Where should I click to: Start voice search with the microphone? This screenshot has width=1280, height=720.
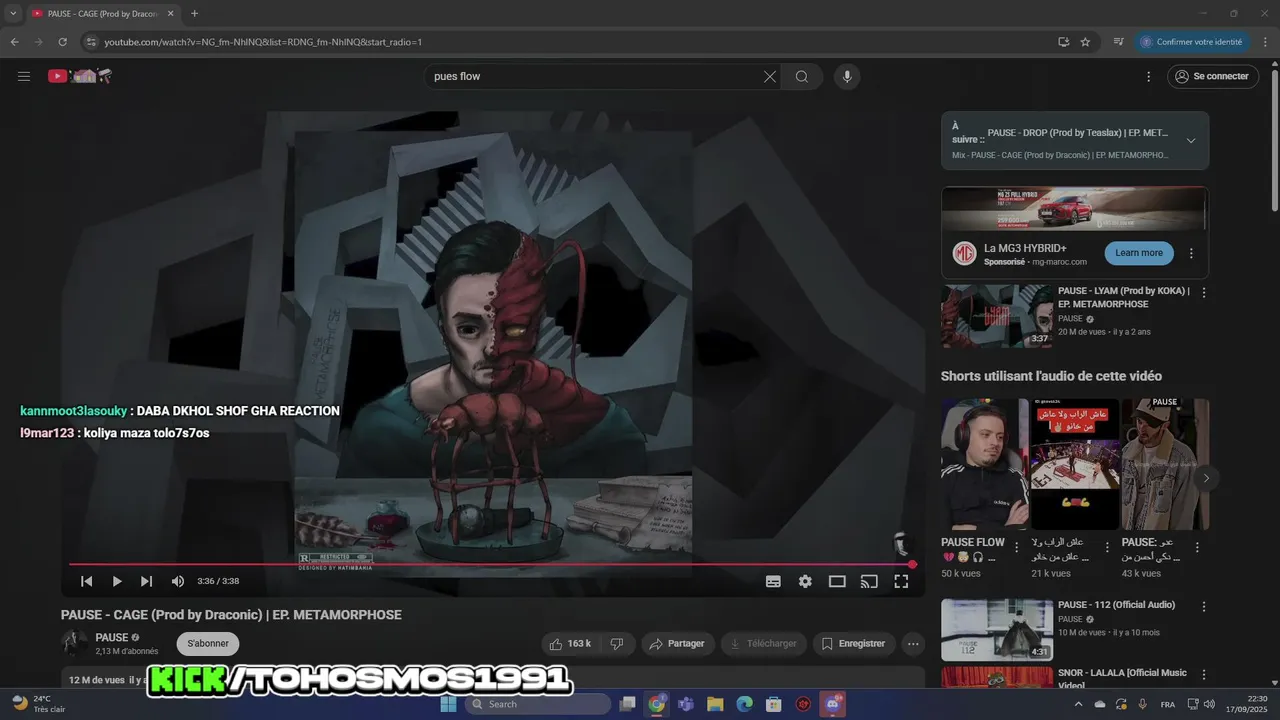pos(847,77)
